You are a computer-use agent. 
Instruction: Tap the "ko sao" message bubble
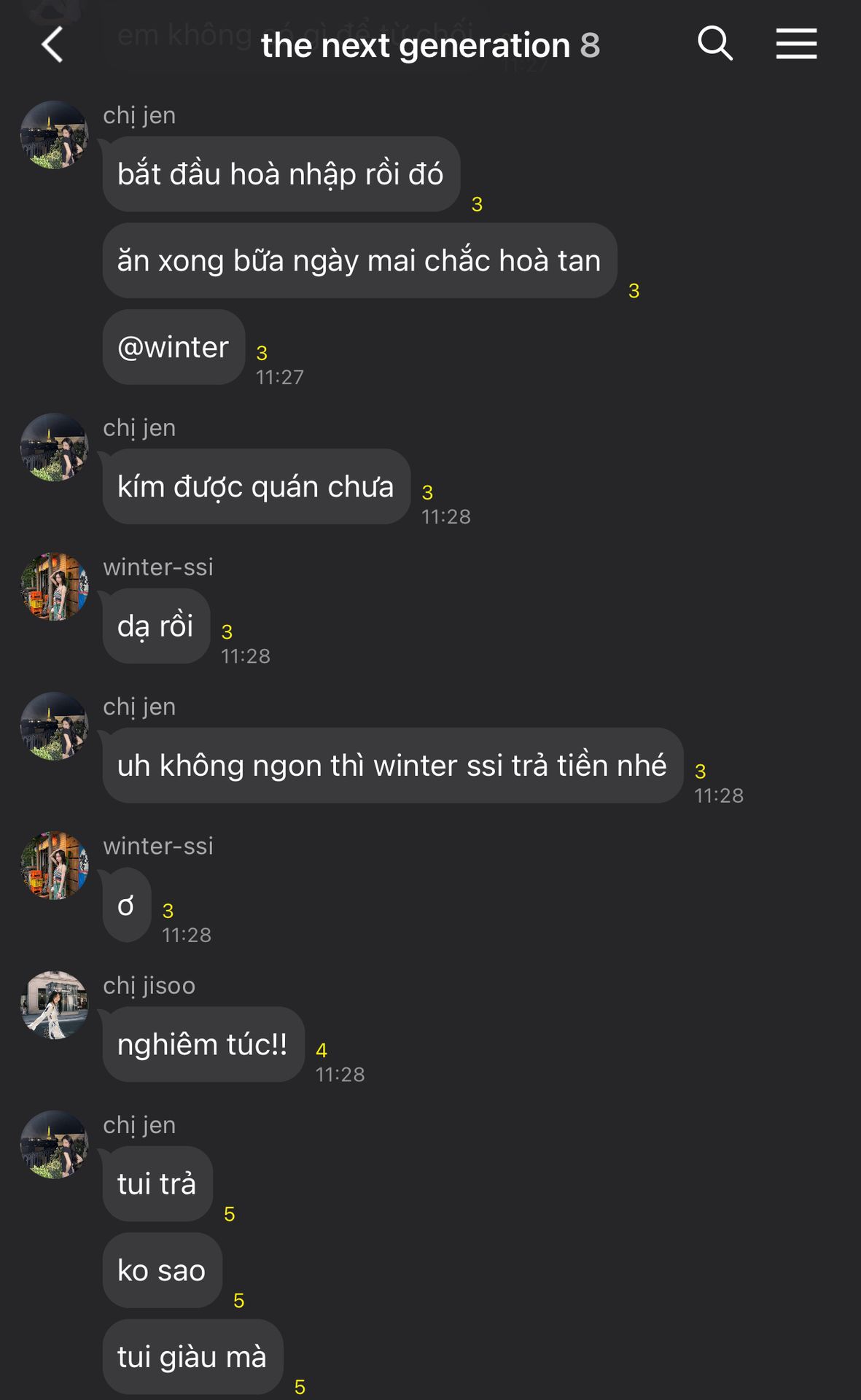(162, 1270)
